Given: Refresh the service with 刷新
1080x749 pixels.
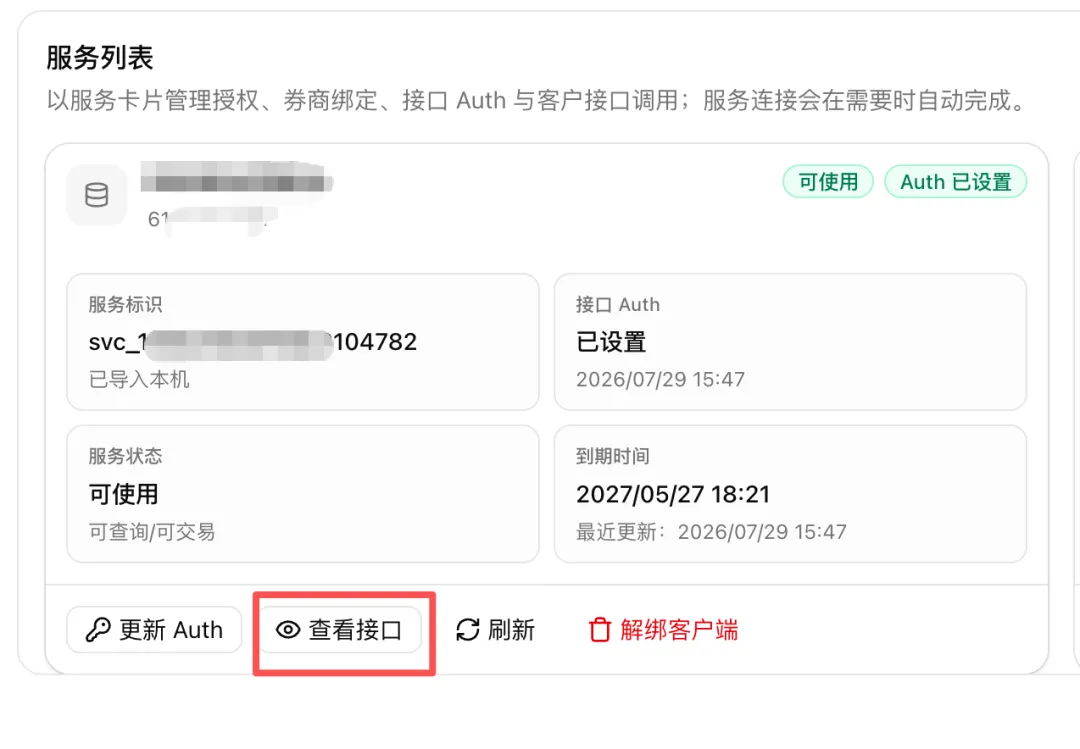Looking at the screenshot, I should tap(495, 630).
